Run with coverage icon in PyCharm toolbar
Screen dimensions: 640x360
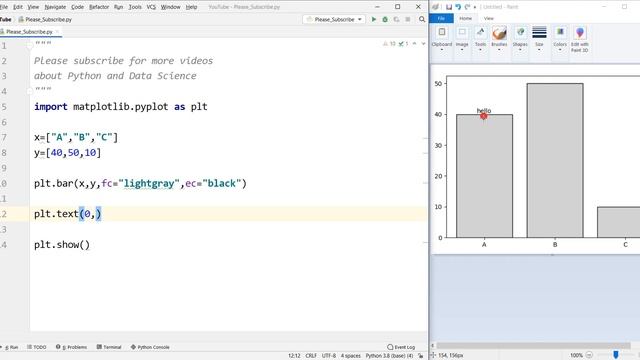click(x=396, y=19)
